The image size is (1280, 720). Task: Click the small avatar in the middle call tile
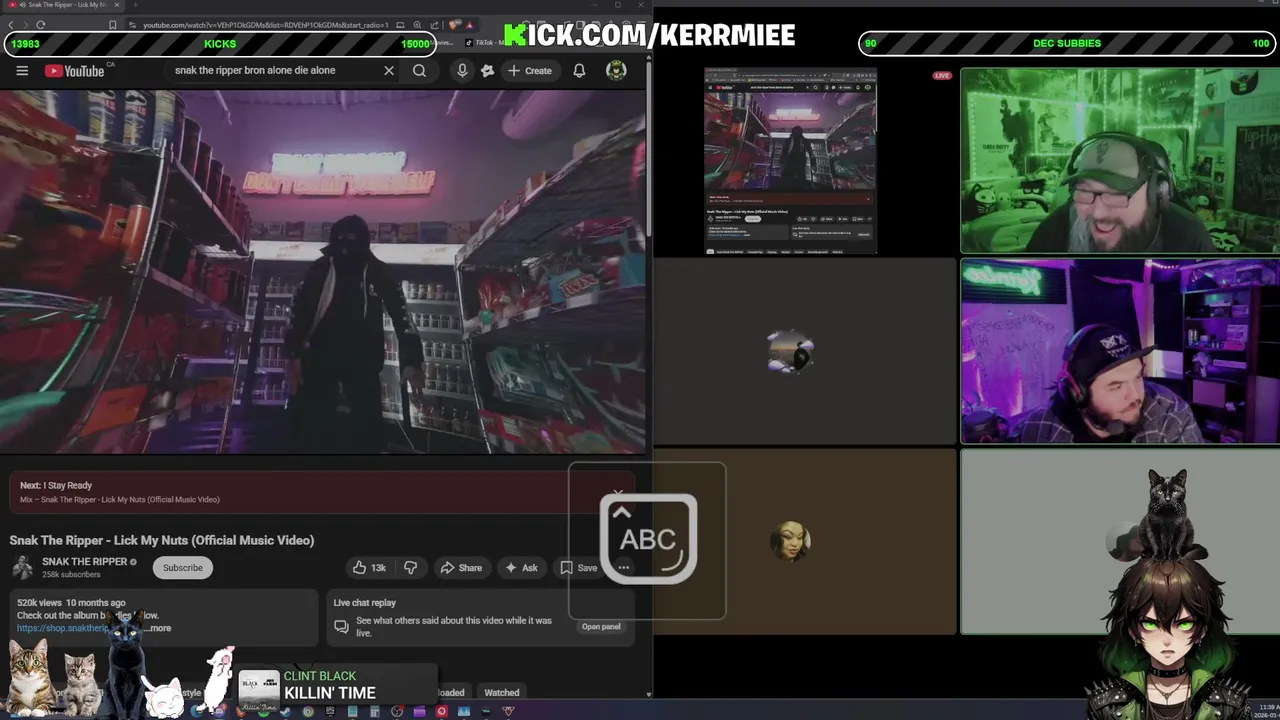[x=790, y=352]
